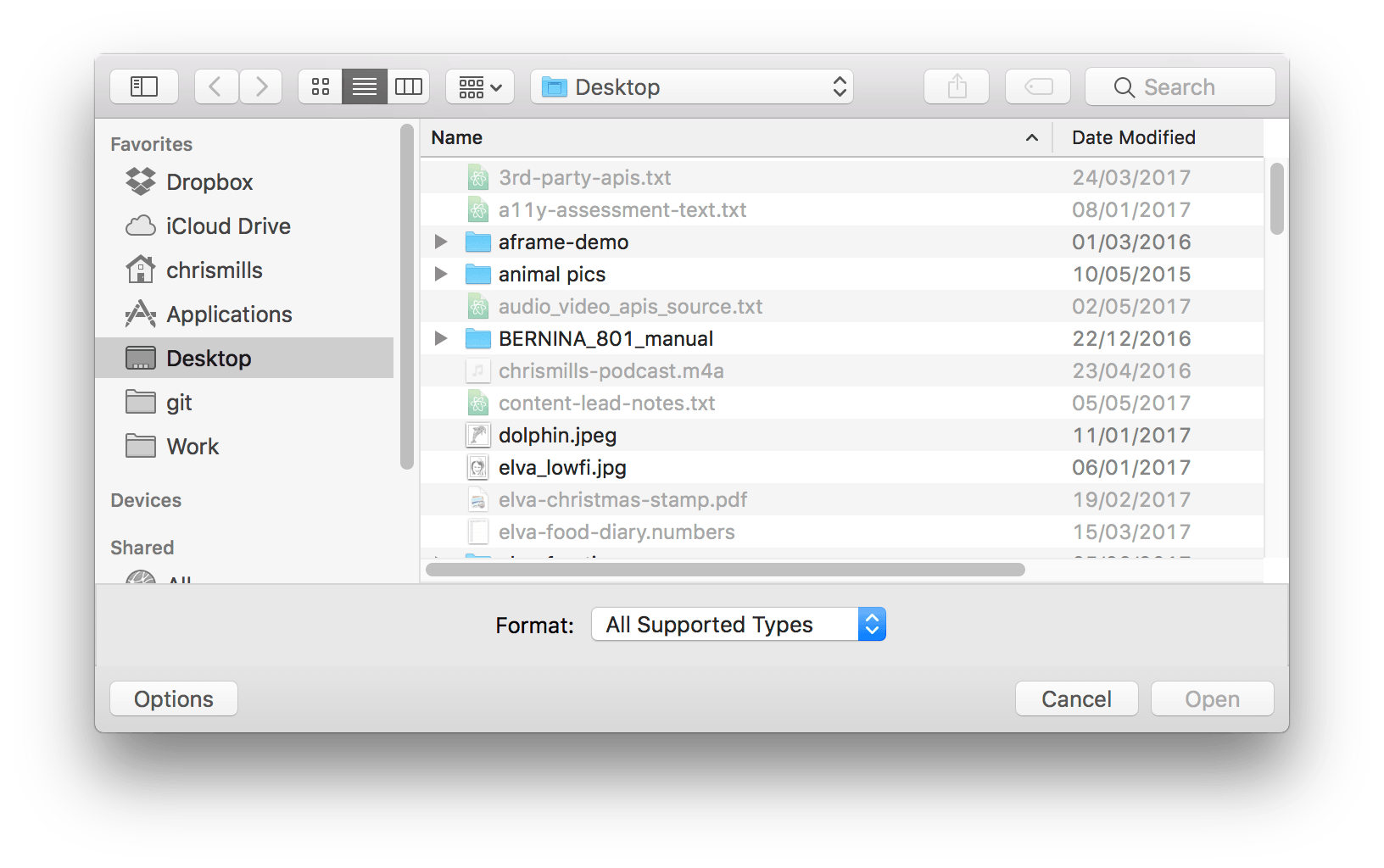The height and width of the screenshot is (868, 1384).
Task: Click the Options button
Action: click(173, 698)
